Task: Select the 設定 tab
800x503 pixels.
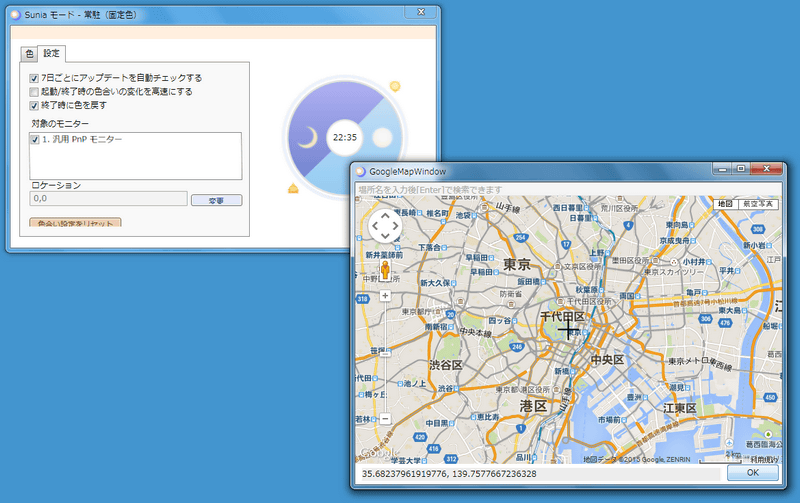Action: [51, 53]
